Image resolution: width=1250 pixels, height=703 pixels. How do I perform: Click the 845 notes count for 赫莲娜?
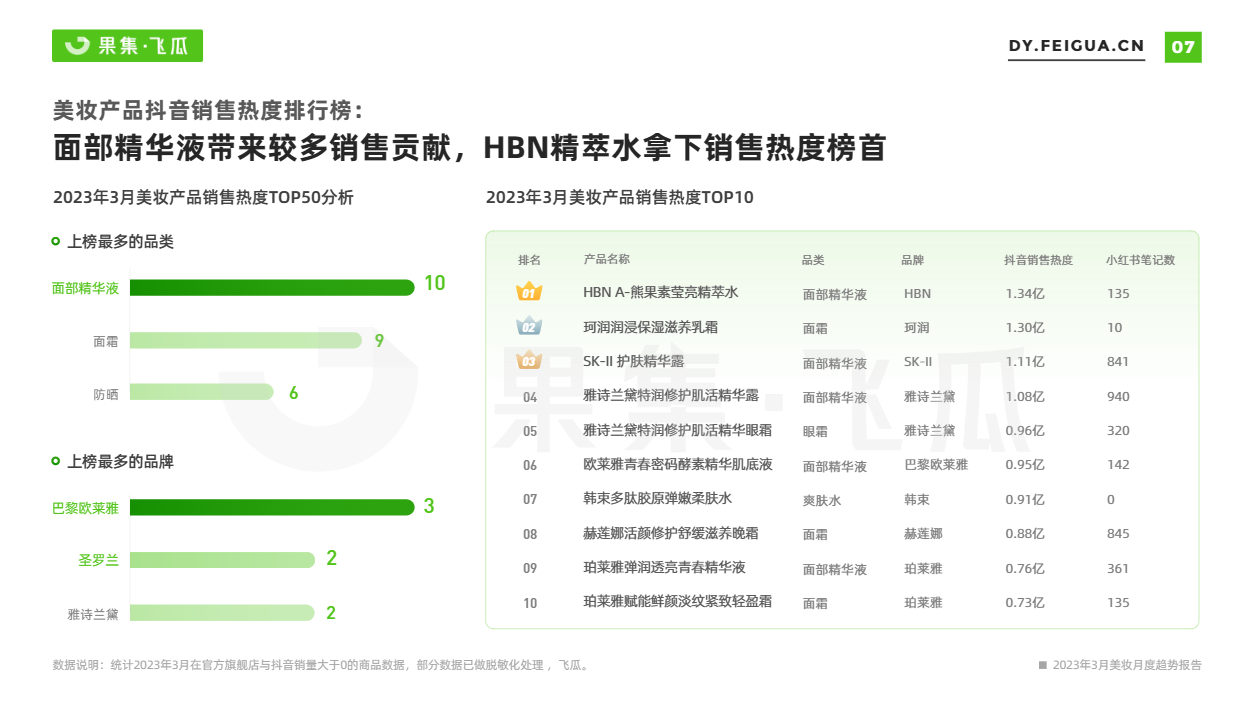pyautogui.click(x=1118, y=534)
